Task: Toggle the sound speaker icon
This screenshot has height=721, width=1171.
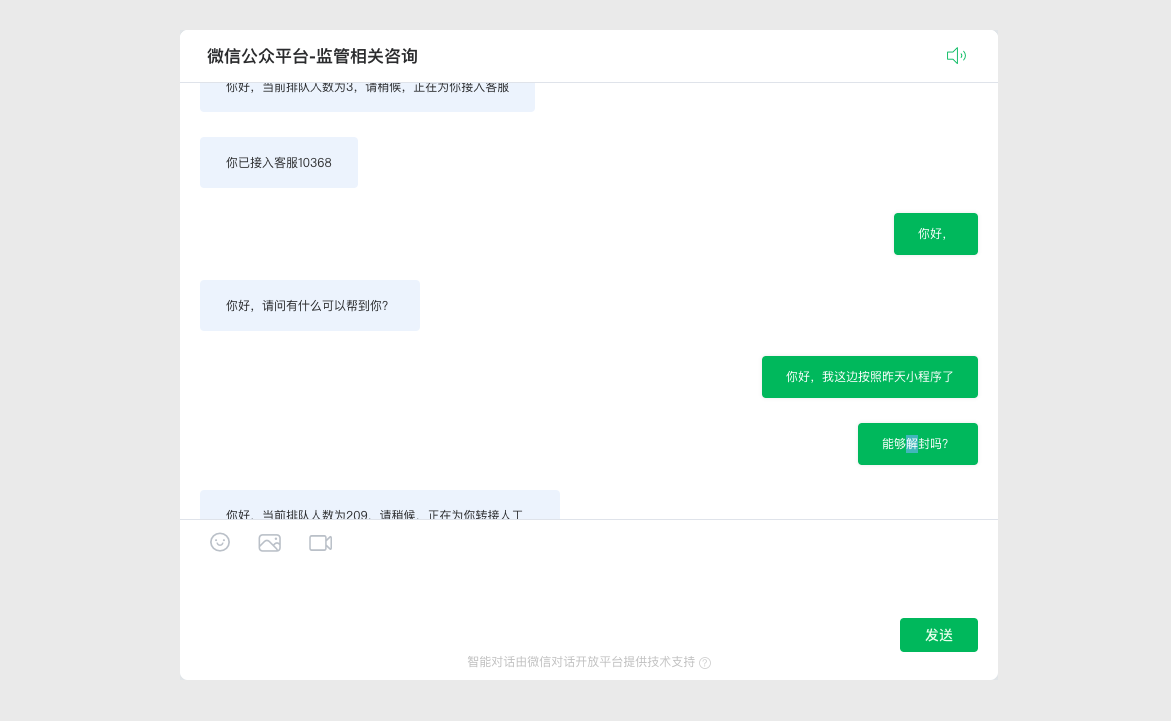Action: 956,56
